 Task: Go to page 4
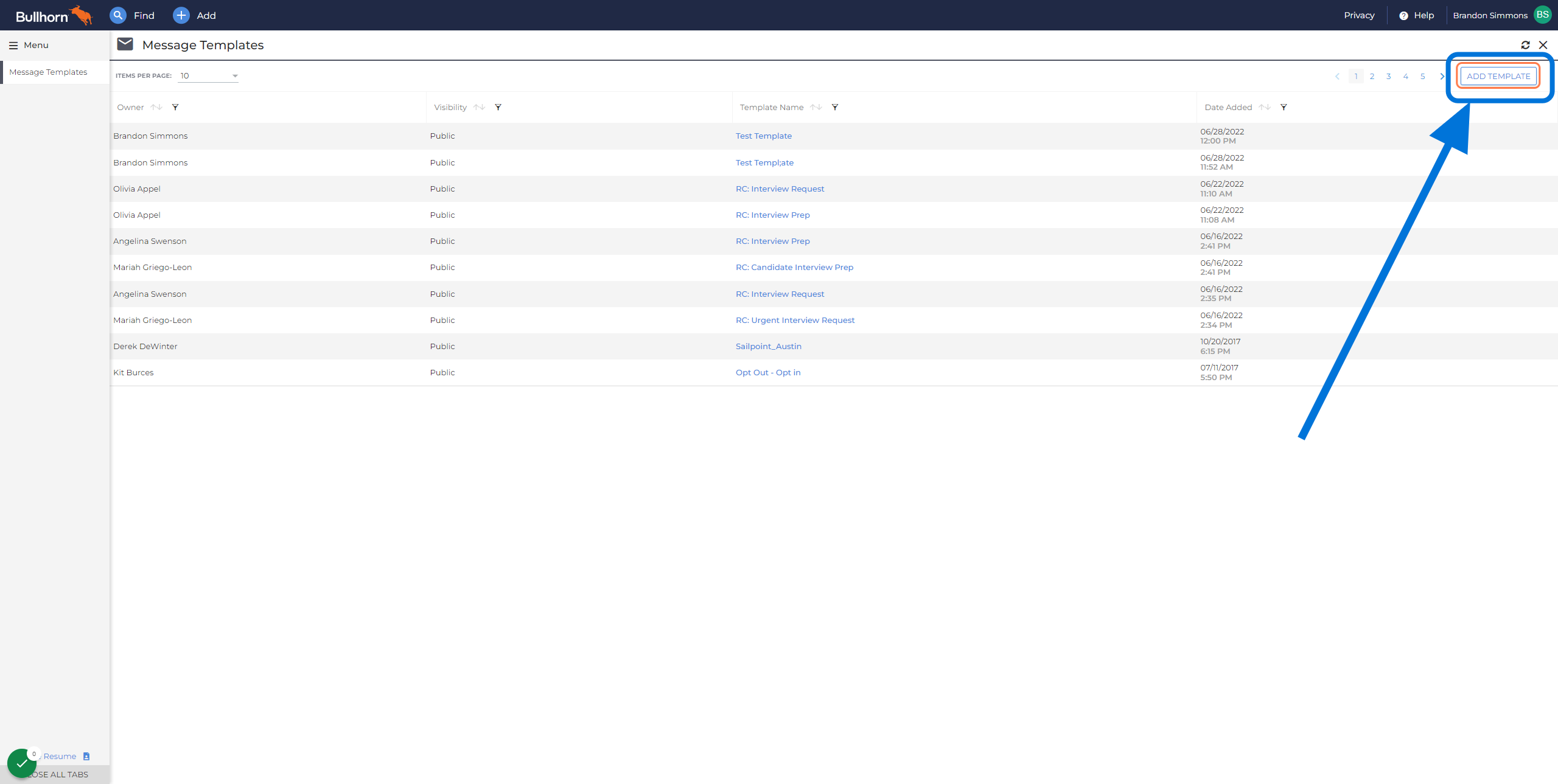click(x=1406, y=77)
